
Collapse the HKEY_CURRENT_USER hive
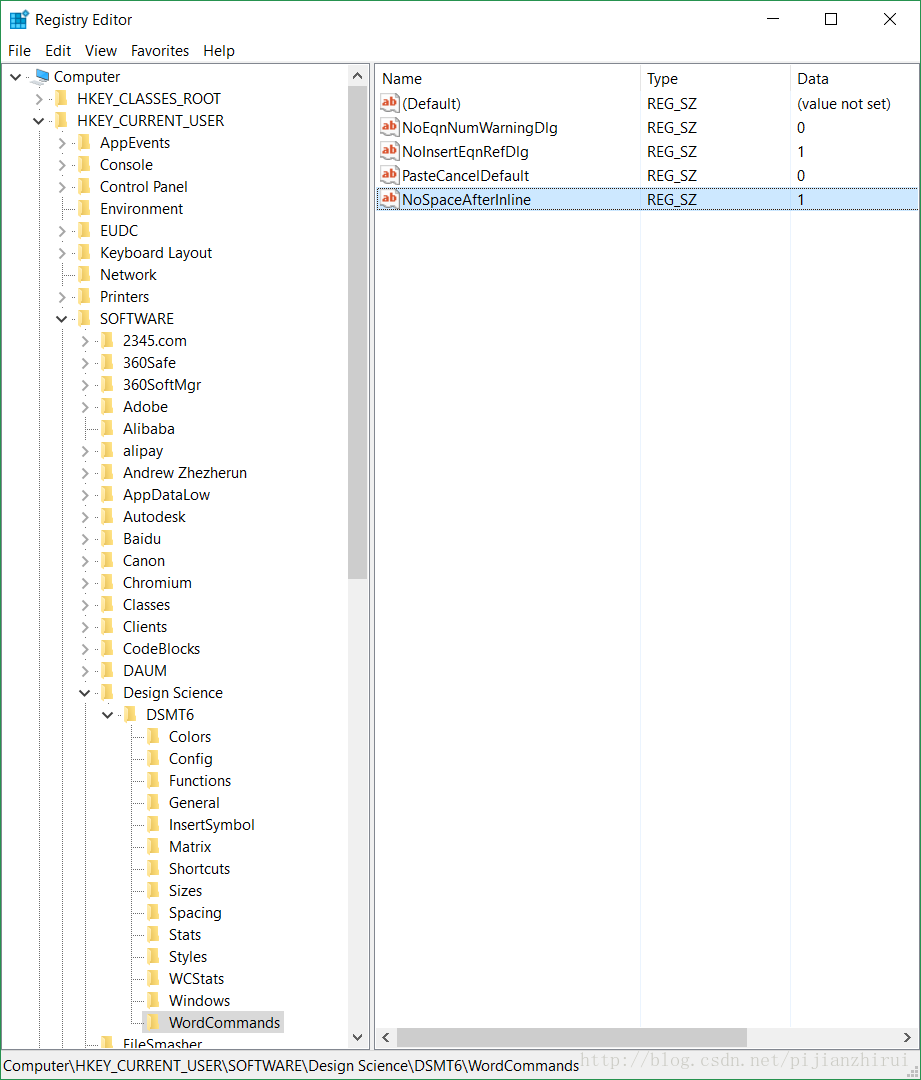[x=39, y=121]
